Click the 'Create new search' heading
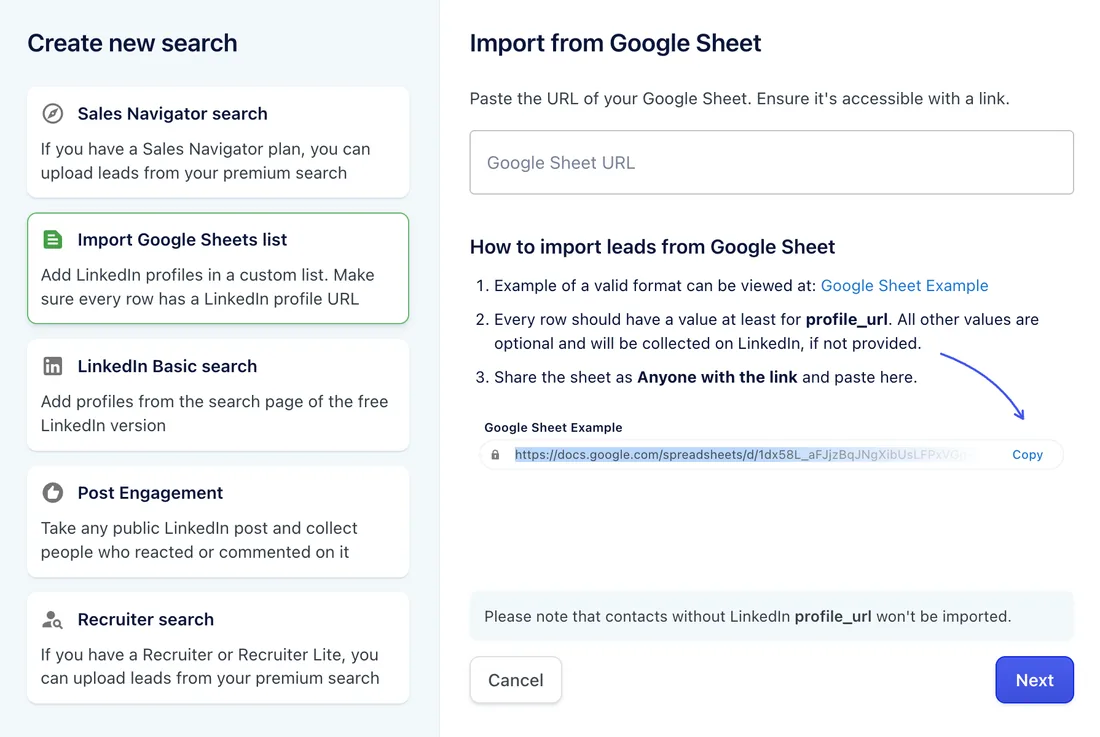The height and width of the screenshot is (737, 1100). tap(133, 43)
